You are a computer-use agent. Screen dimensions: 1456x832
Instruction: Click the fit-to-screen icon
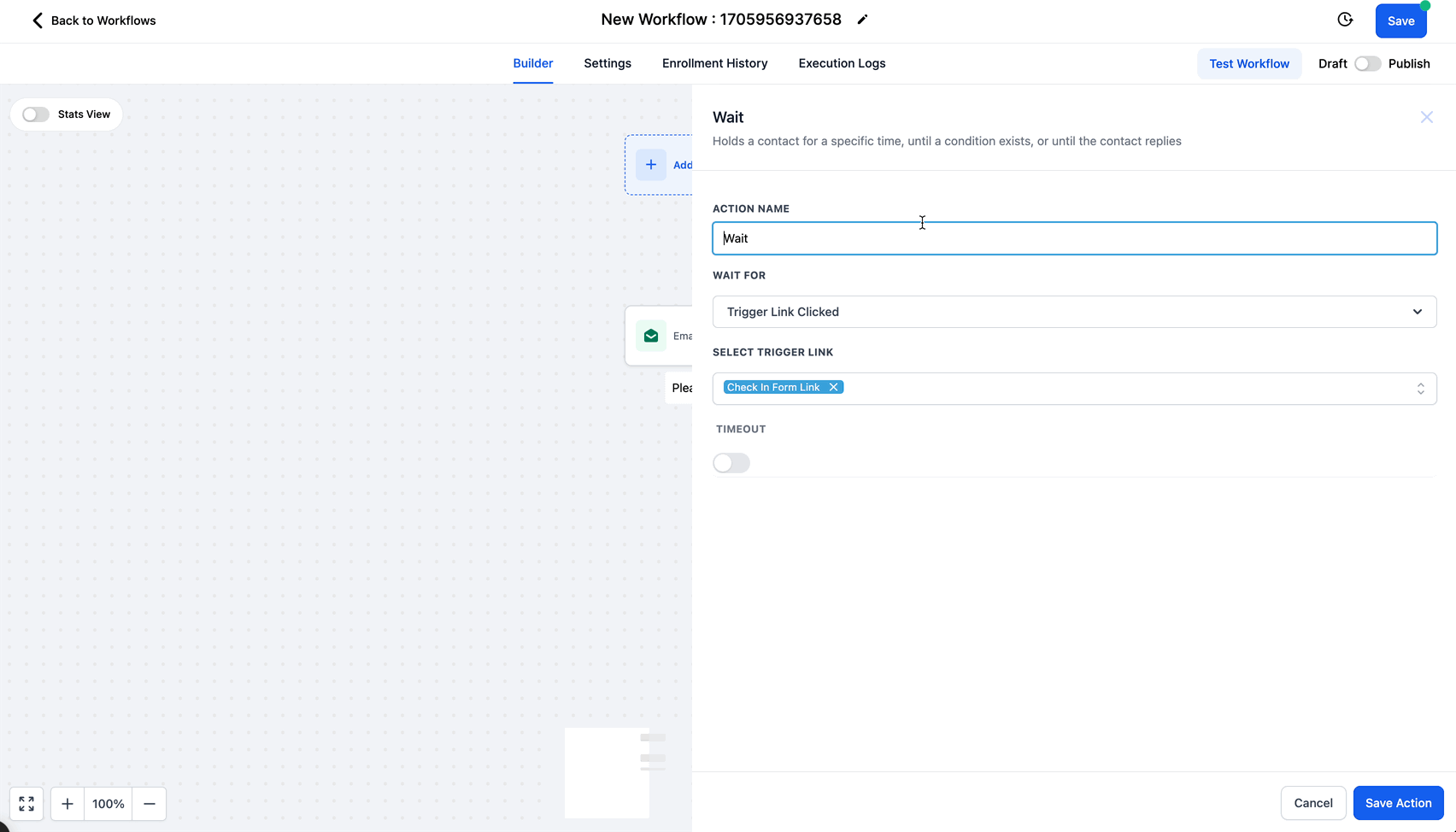point(26,804)
